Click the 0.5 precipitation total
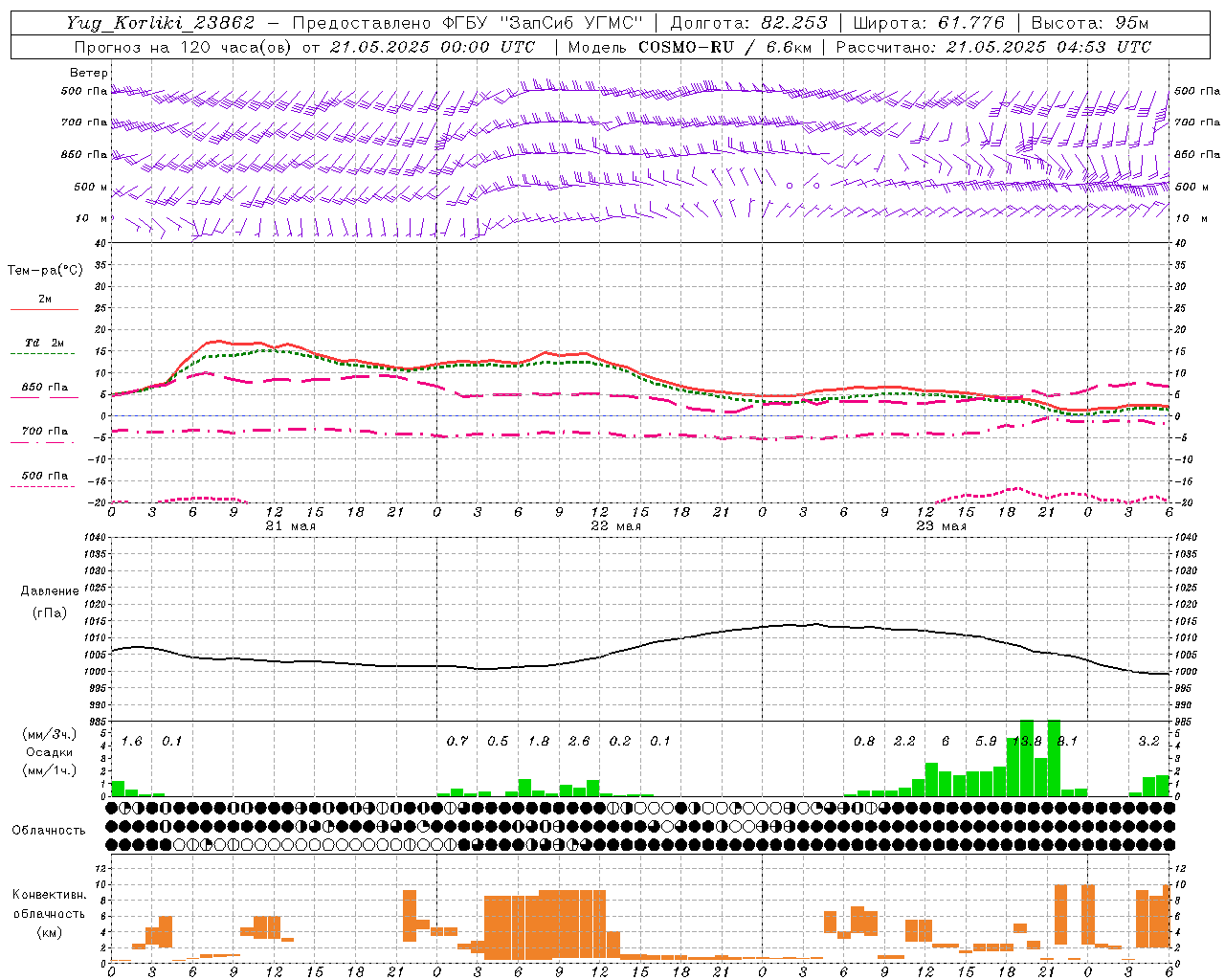This screenshot has width=1225, height=980. (x=498, y=741)
